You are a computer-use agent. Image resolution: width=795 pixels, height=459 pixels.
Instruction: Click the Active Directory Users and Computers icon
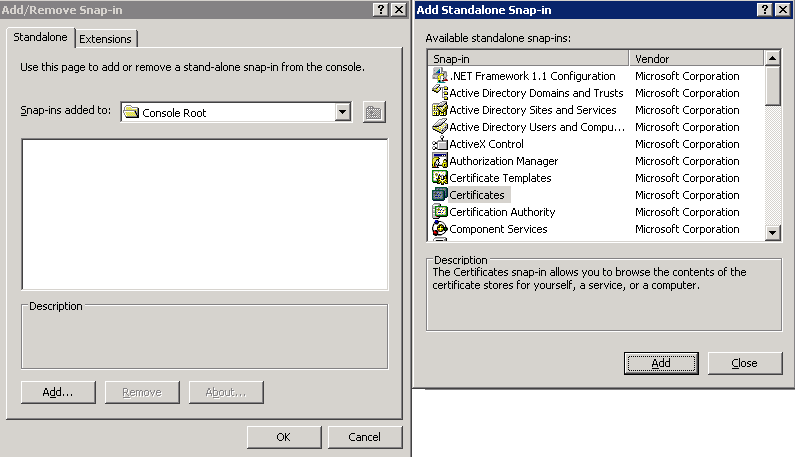pos(439,127)
